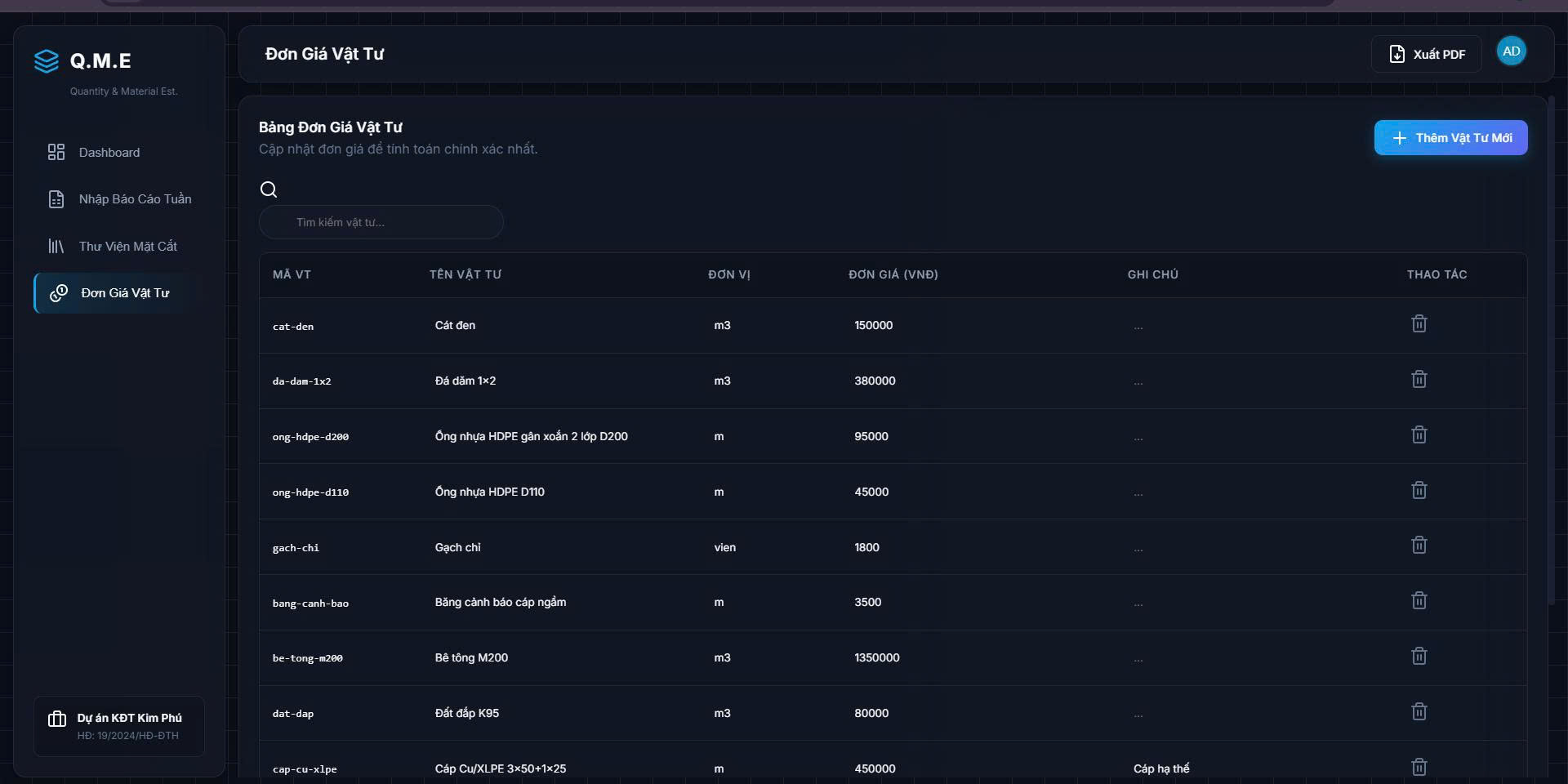The height and width of the screenshot is (784, 1568).
Task: Click the GHI CHÚ column header
Action: point(1153,274)
